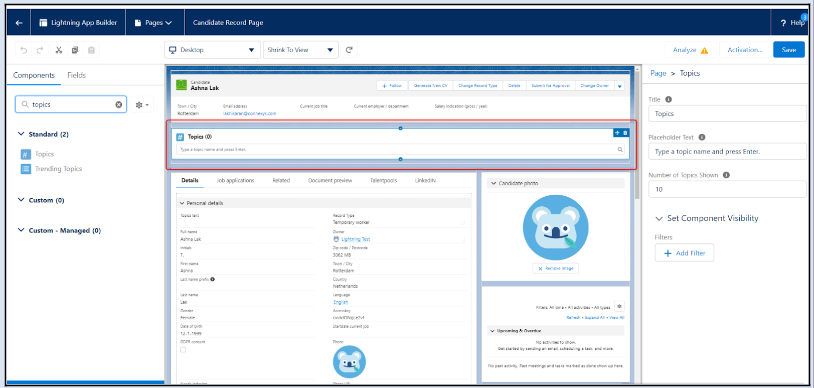The height and width of the screenshot is (388, 814).
Task: Add component below Topics via bottom plus handle
Action: 400,159
